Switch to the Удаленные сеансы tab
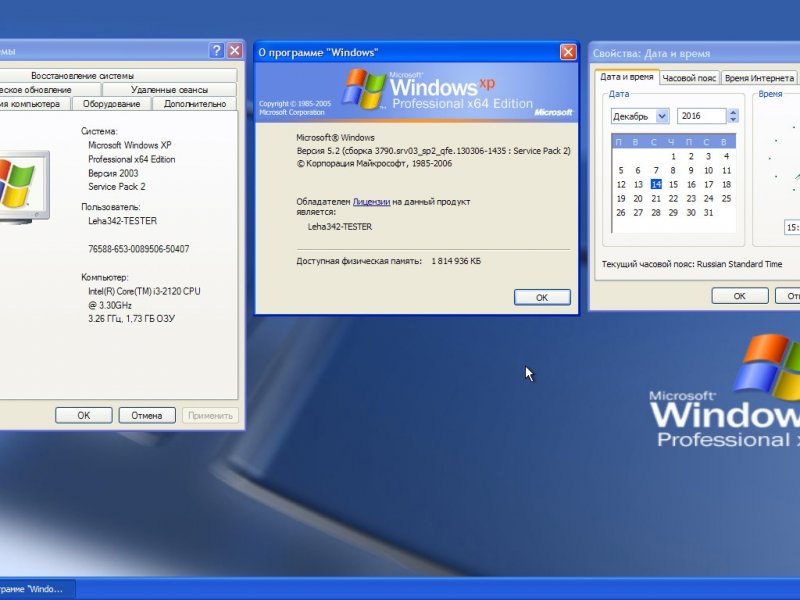Screen dimensions: 800x600 pos(169,90)
